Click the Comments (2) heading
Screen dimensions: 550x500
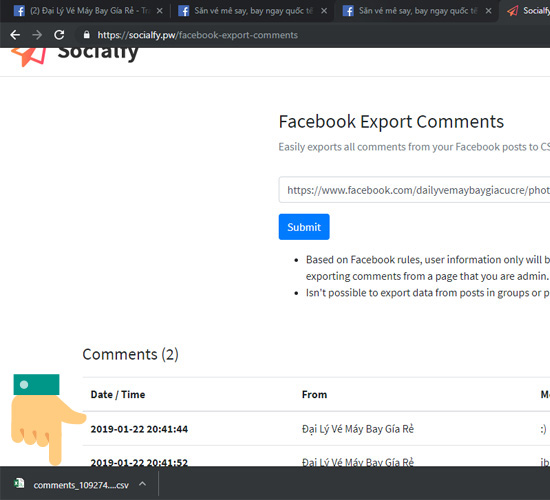[x=130, y=354]
